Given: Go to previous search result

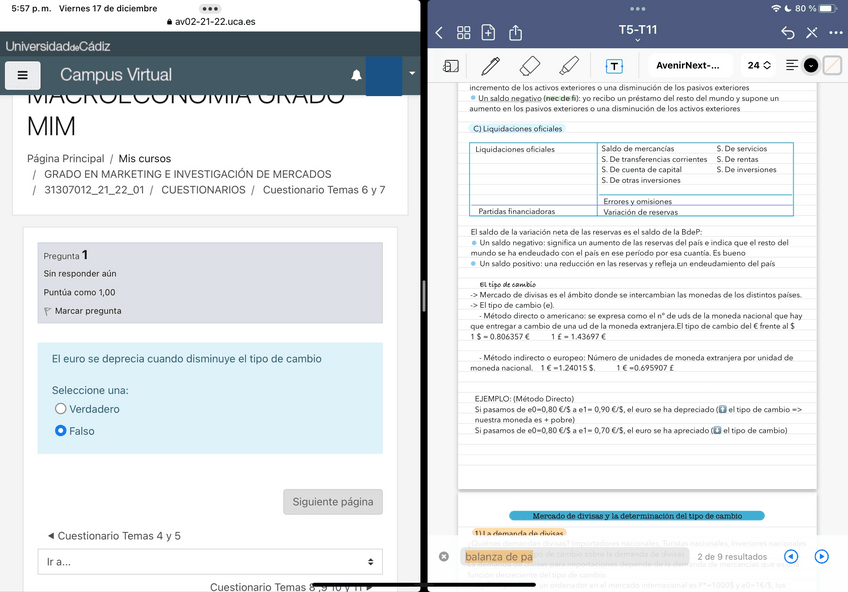Looking at the screenshot, I should coord(791,556).
